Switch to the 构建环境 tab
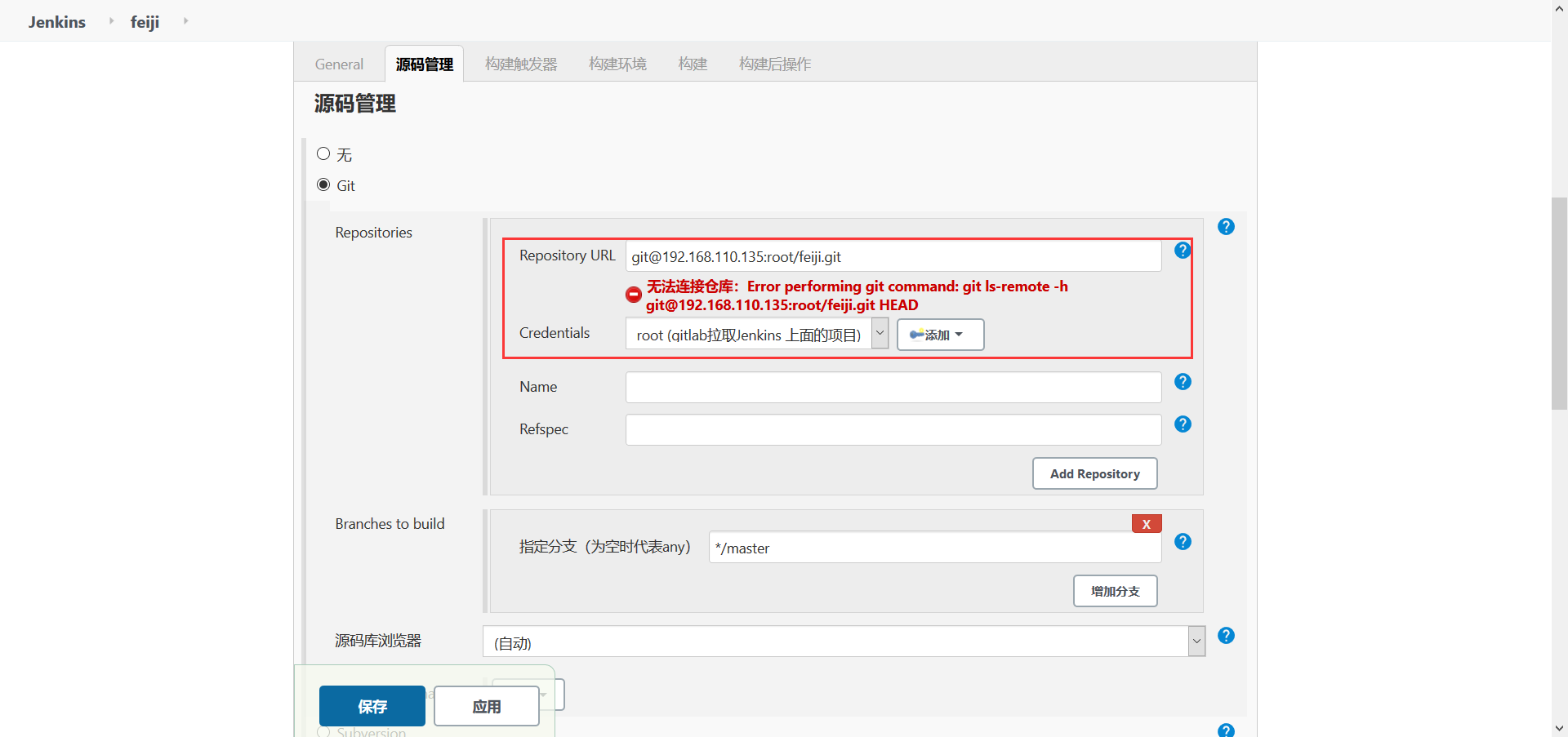Image resolution: width=1568 pixels, height=737 pixels. 617,64
